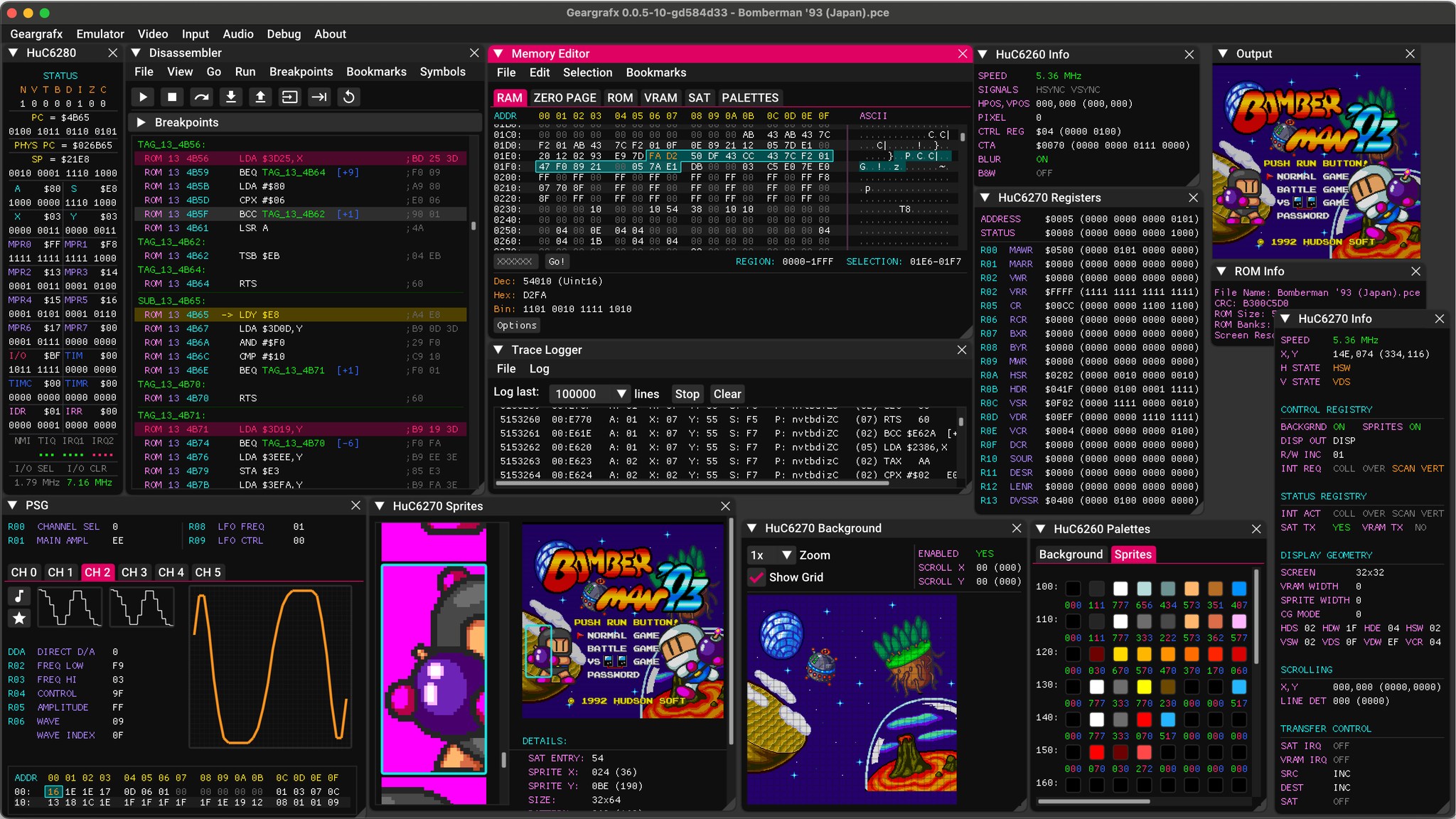Switch to the VRAM memory tab
Image resolution: width=1456 pixels, height=819 pixels.
coord(660,98)
